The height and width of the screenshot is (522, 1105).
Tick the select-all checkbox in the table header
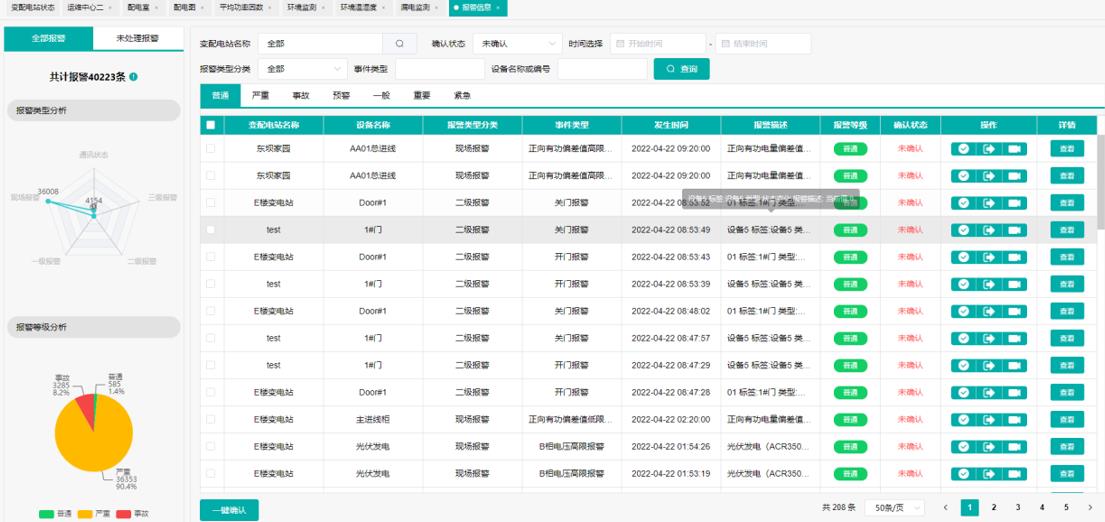tap(210, 125)
